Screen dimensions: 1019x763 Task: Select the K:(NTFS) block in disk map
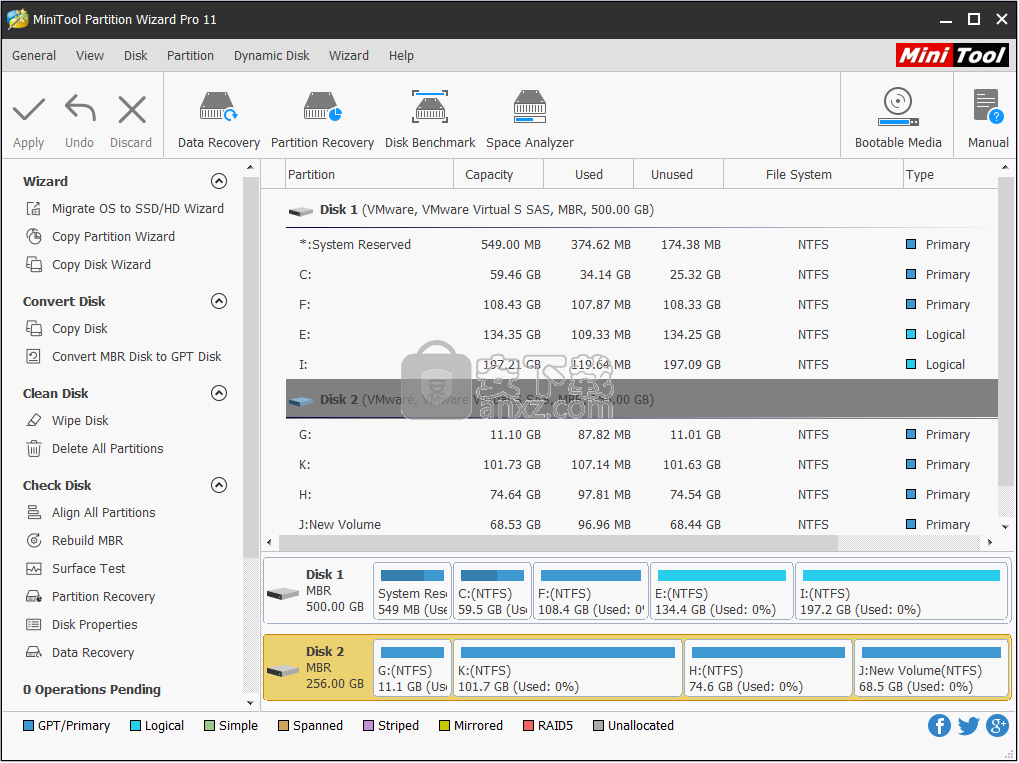point(567,669)
